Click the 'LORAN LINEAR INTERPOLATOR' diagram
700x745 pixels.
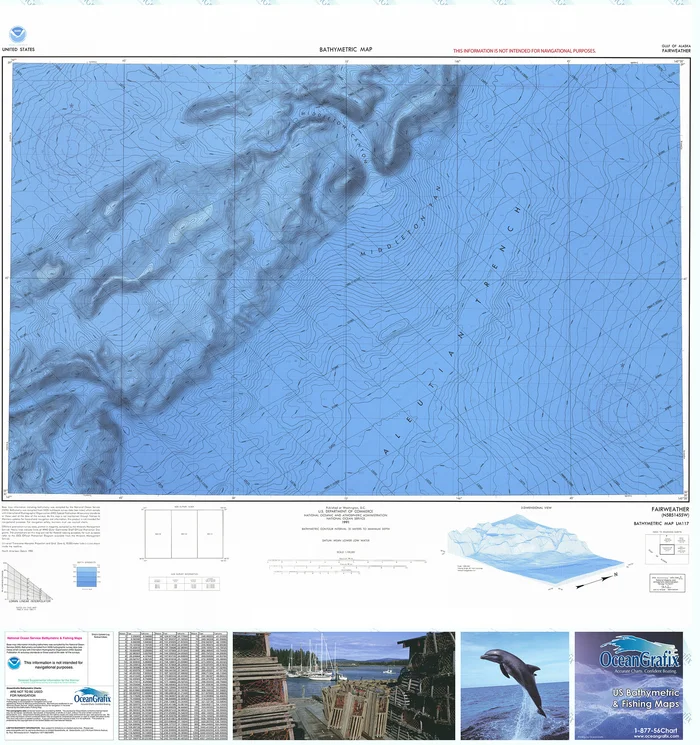(28, 582)
